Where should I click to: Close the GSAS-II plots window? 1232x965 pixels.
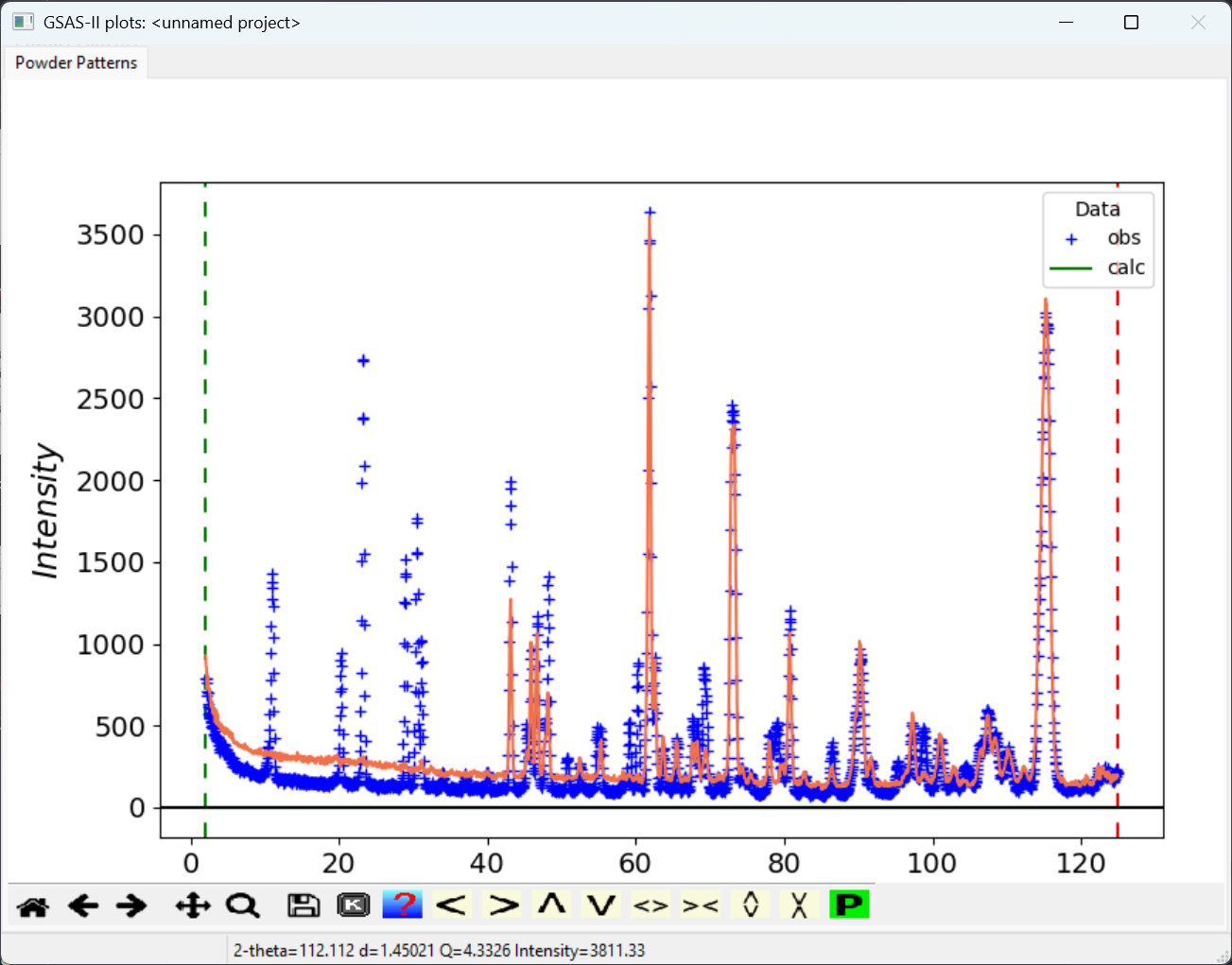click(x=1198, y=22)
